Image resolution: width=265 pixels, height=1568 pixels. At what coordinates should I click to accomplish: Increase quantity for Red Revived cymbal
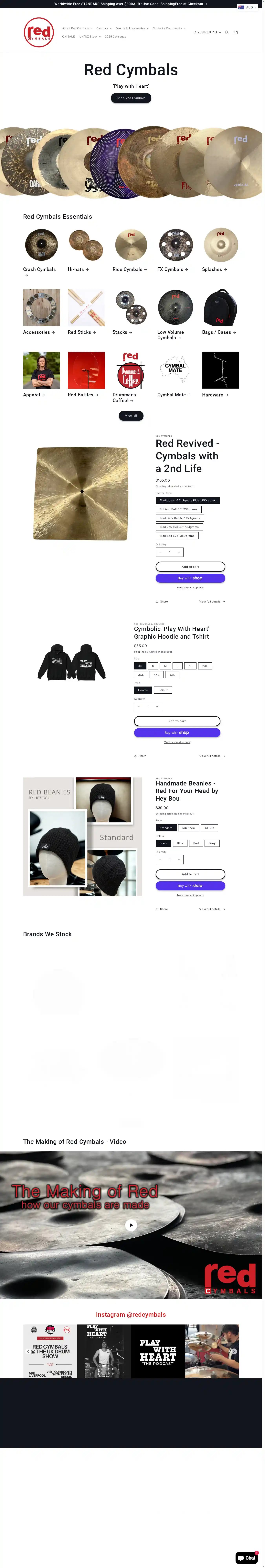[178, 552]
